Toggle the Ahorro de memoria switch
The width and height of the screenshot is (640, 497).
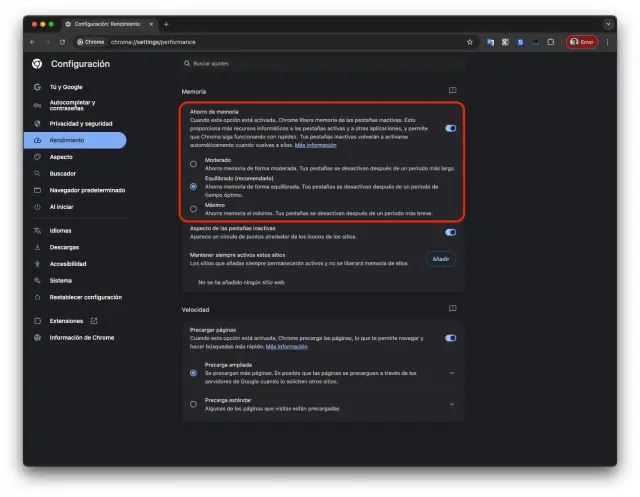450,128
